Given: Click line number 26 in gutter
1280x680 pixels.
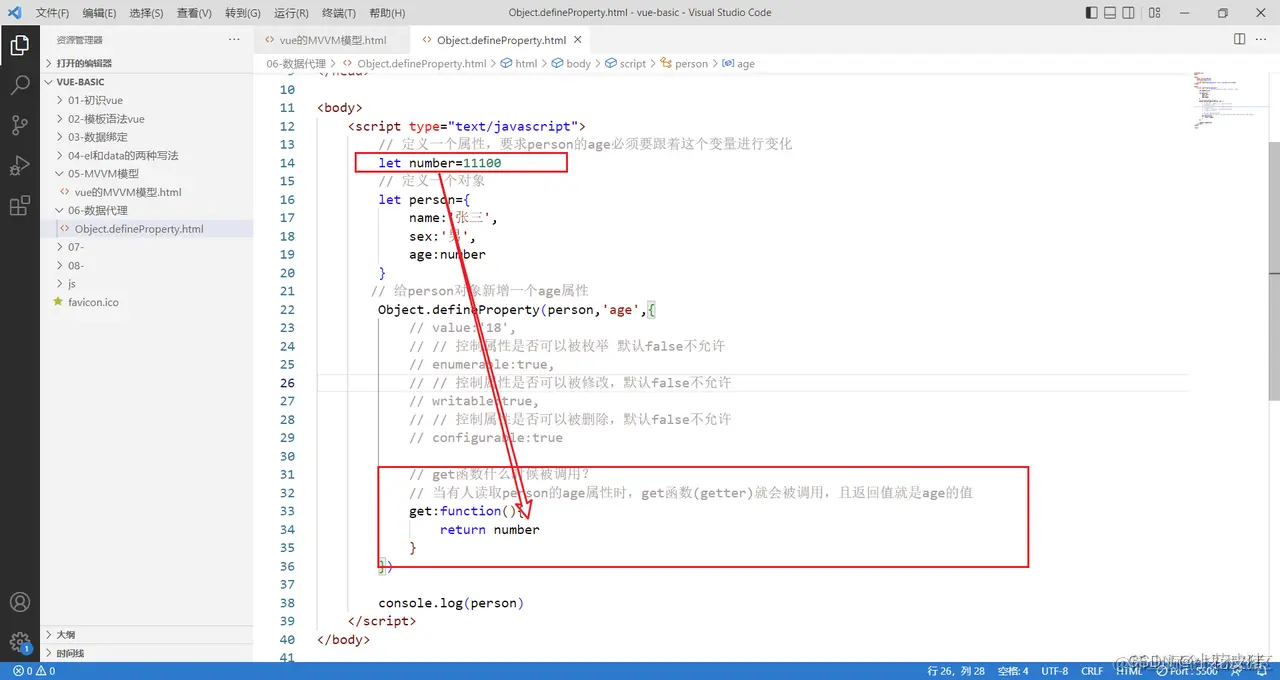Looking at the screenshot, I should [287, 383].
